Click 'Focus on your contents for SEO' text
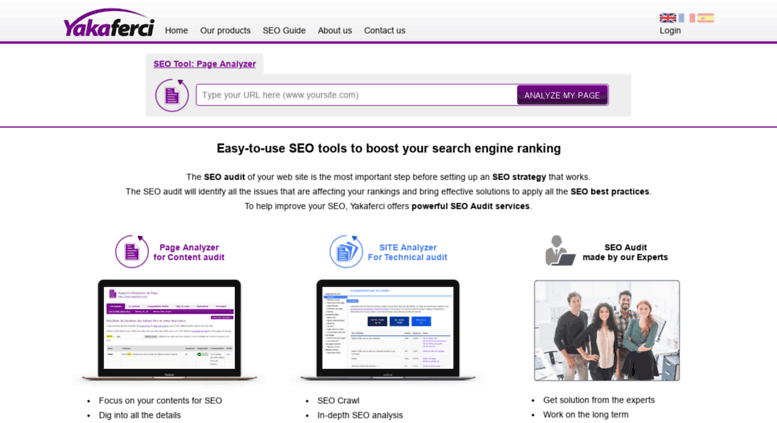This screenshot has width=777, height=423. 160,401
